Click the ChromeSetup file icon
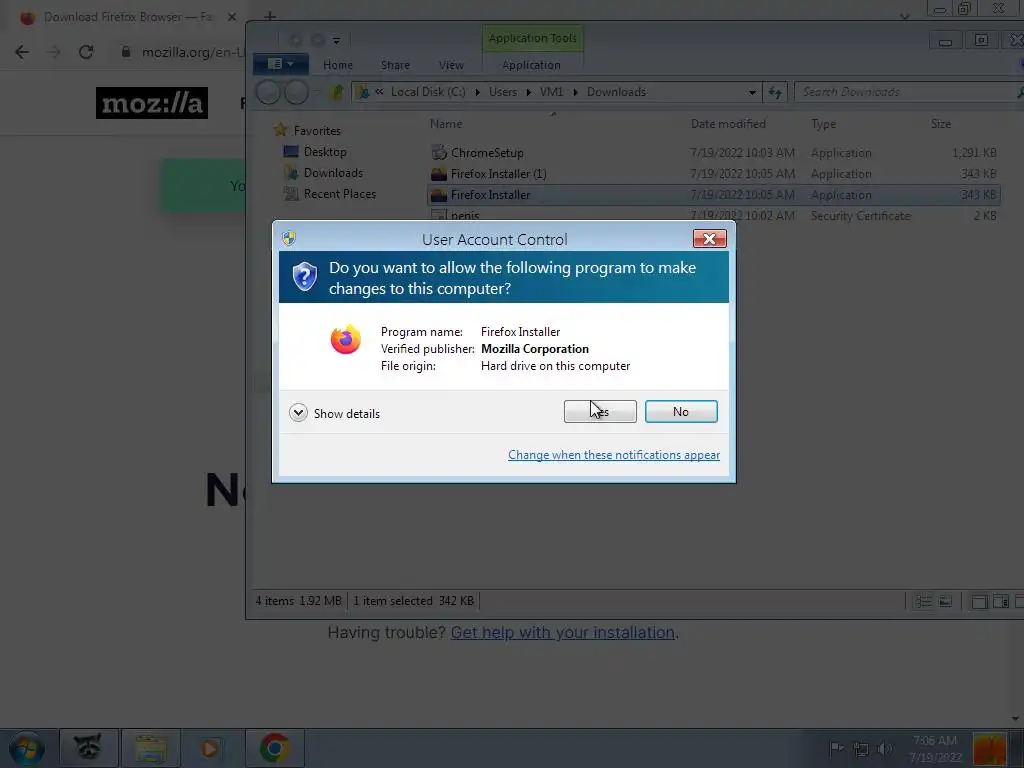The height and width of the screenshot is (768, 1024). (x=439, y=152)
